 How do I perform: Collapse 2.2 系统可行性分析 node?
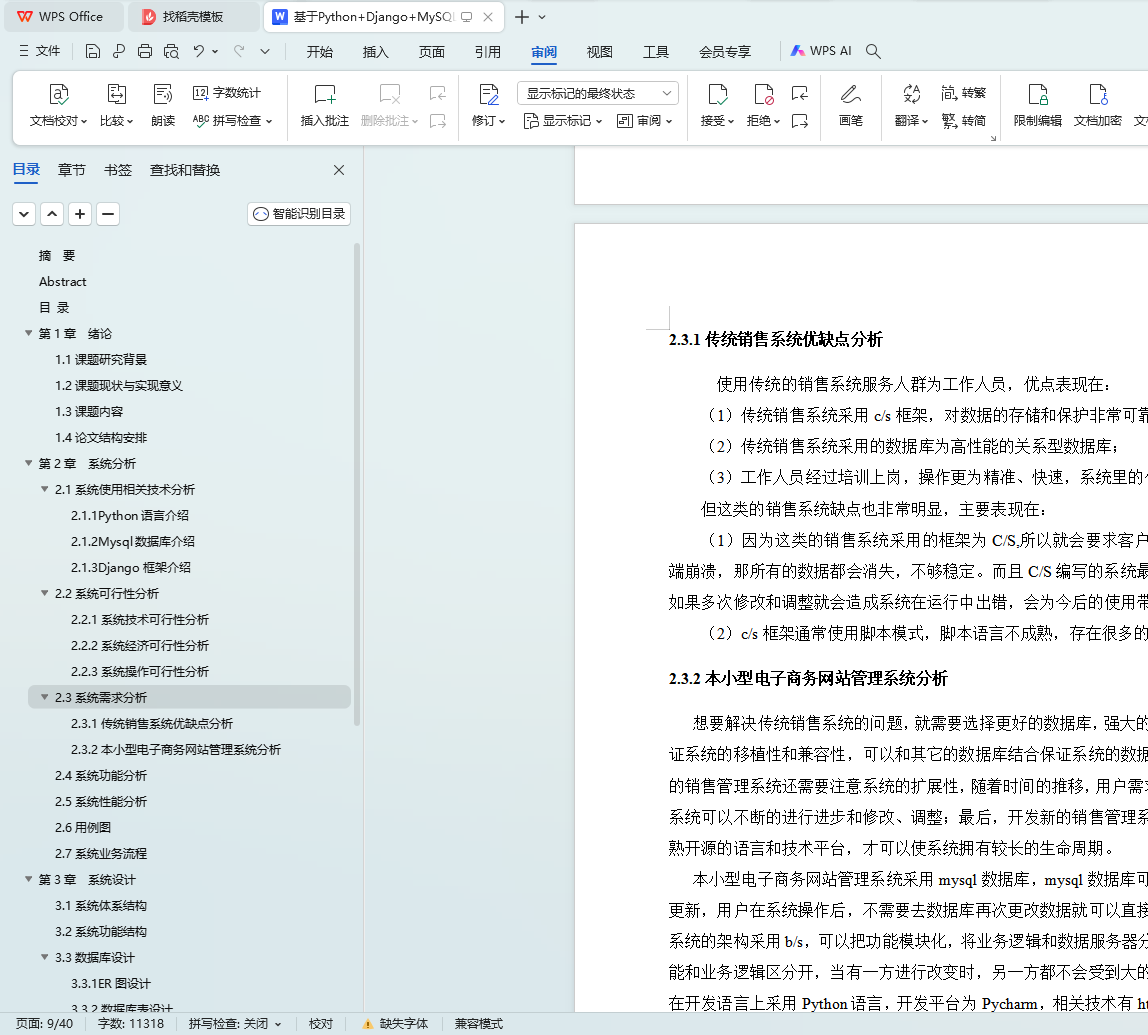[x=45, y=593]
